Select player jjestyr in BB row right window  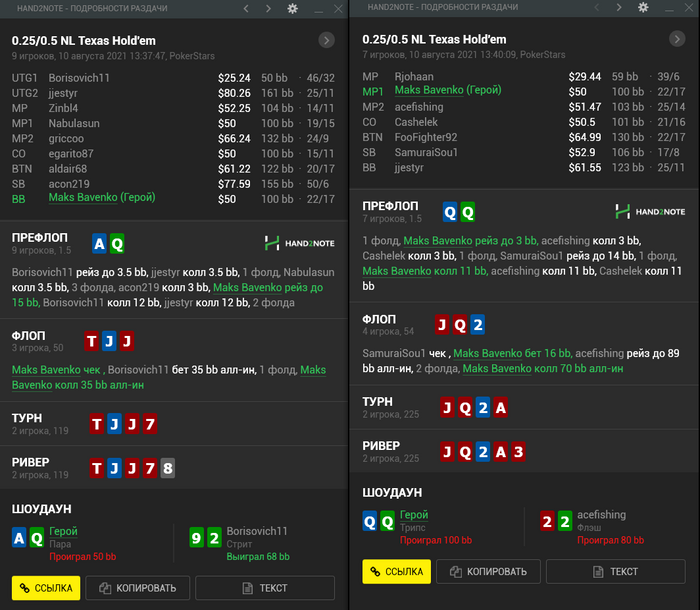pyautogui.click(x=409, y=168)
